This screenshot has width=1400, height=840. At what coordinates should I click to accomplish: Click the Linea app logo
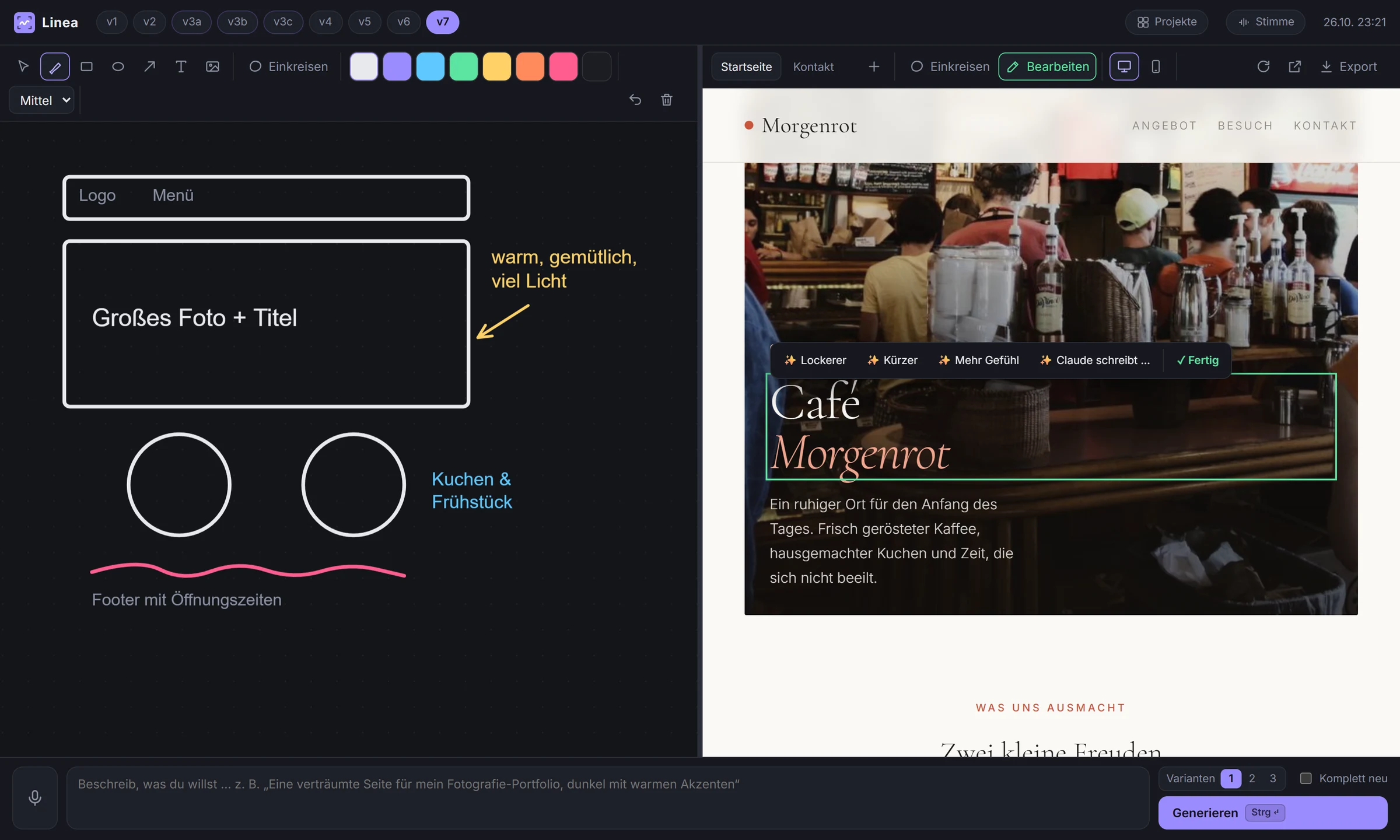point(24,22)
